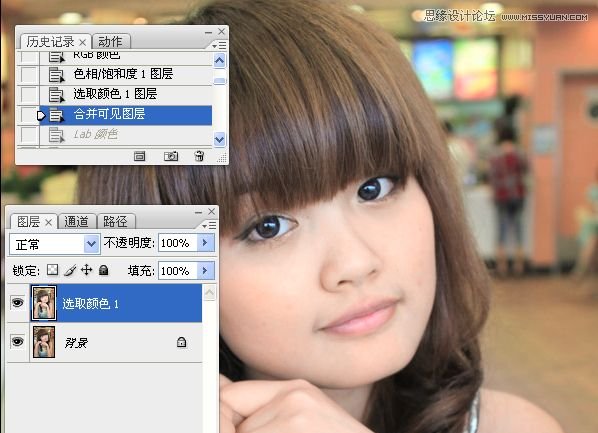Enable lock position move icon
598x433 pixels.
[x=87, y=270]
